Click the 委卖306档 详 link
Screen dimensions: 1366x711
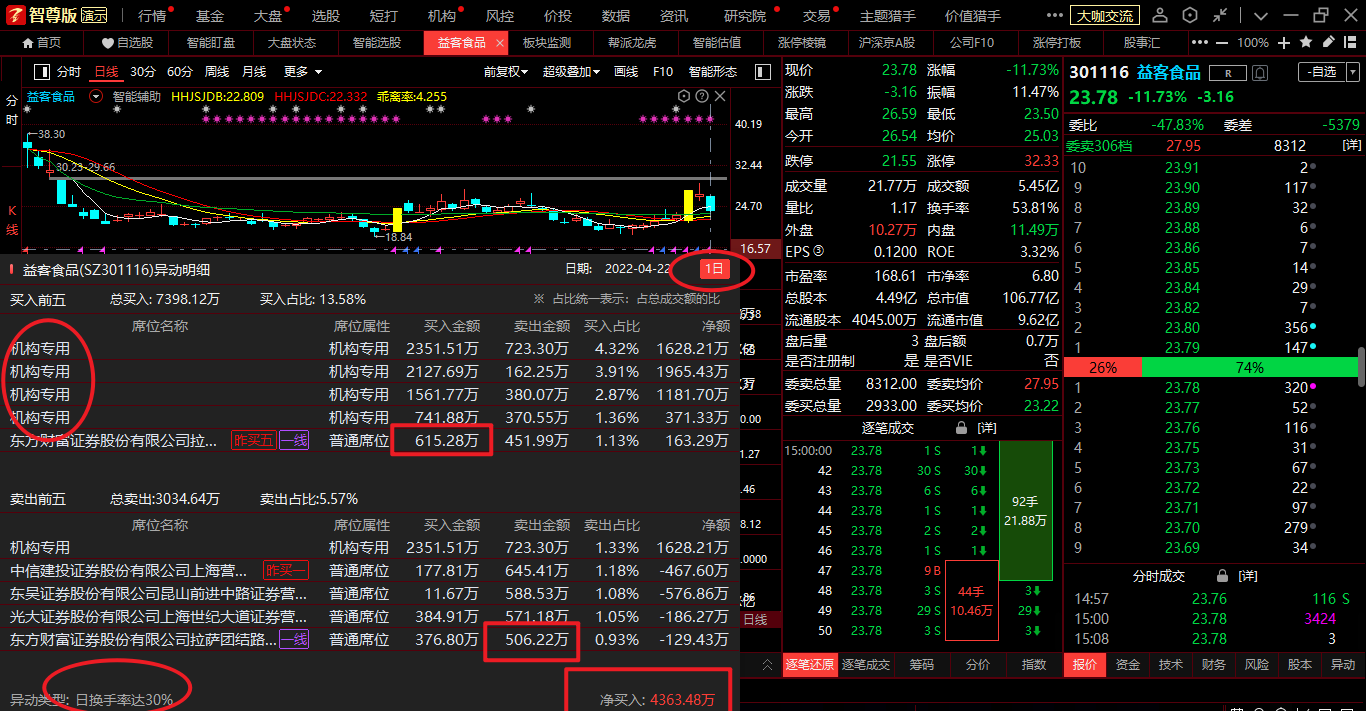[x=1350, y=146]
